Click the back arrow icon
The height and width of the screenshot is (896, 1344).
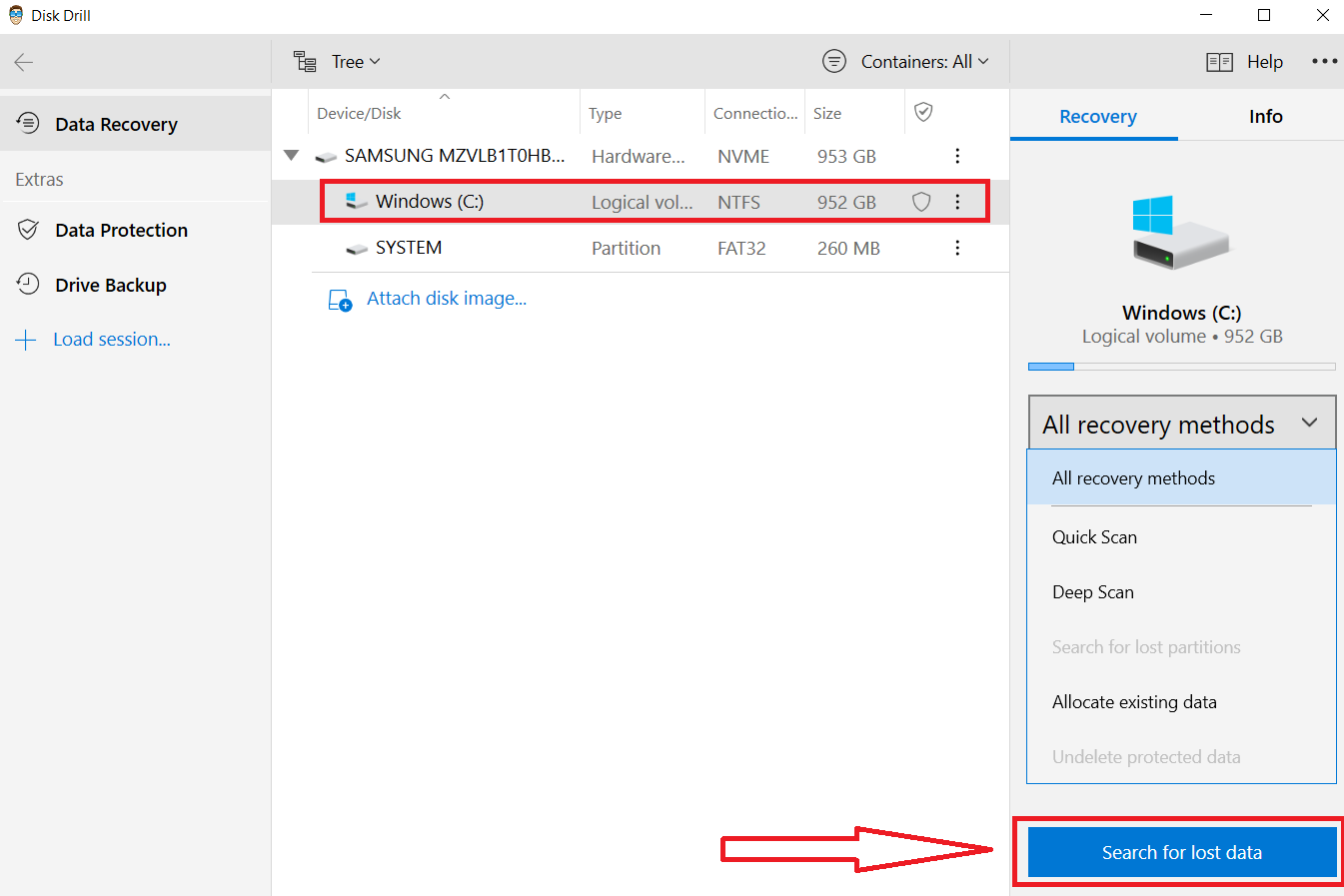pyautogui.click(x=24, y=62)
